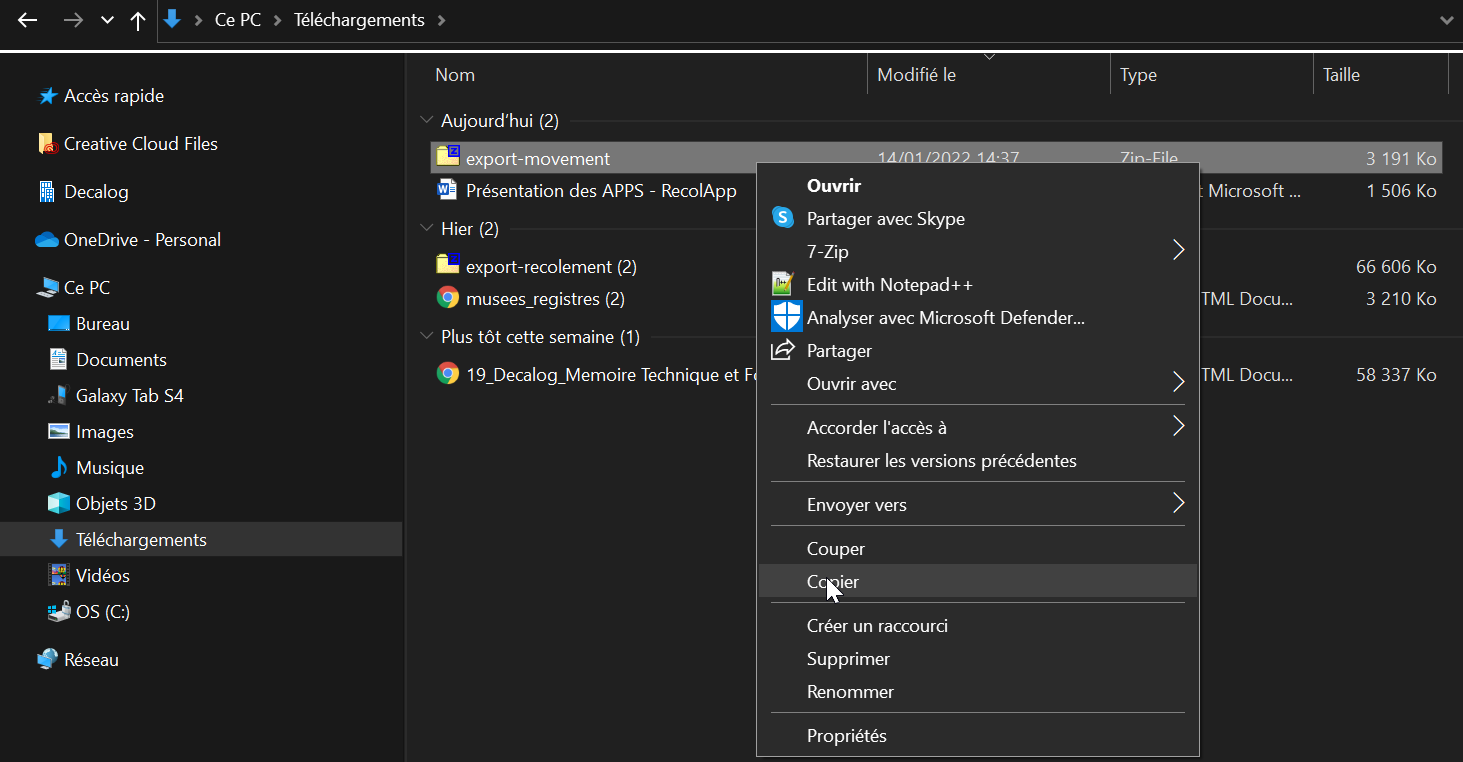The width and height of the screenshot is (1463, 762).
Task: Click the back arrow navigation button
Action: click(28, 21)
